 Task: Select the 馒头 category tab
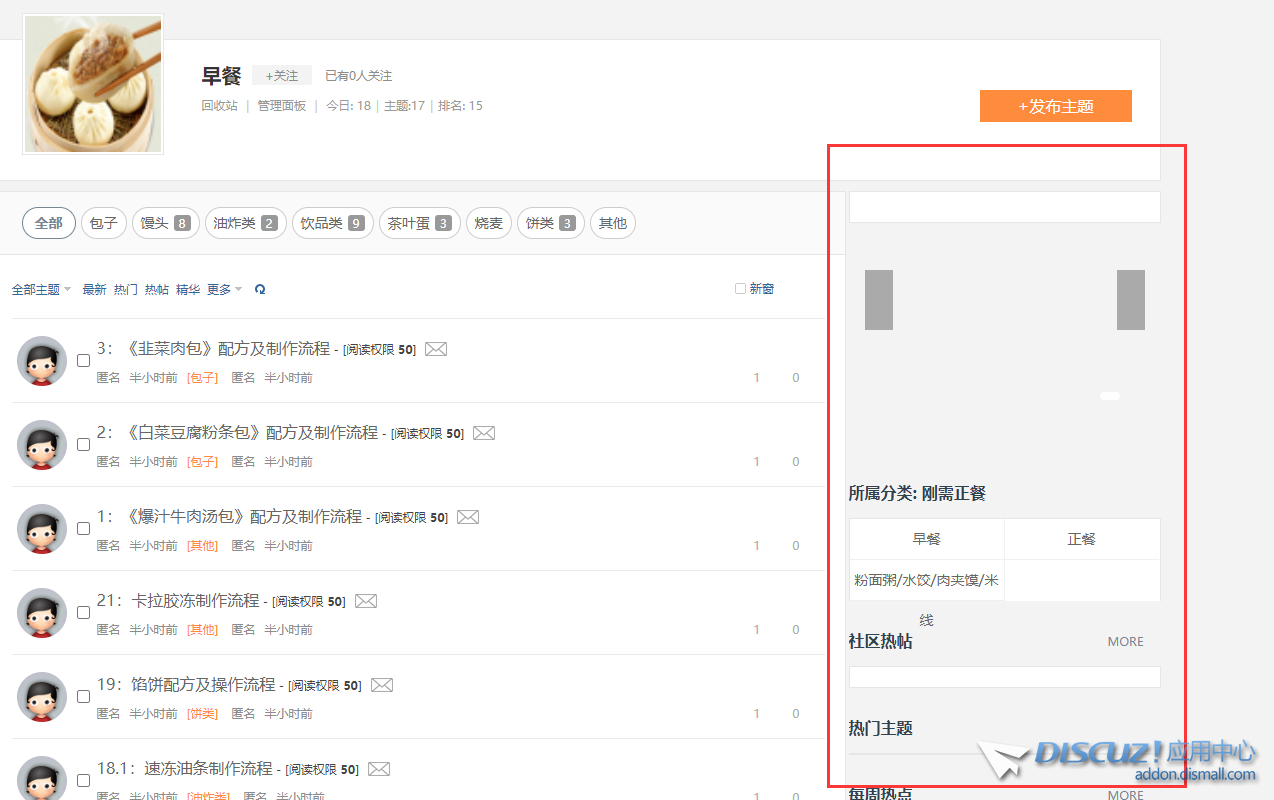coord(165,223)
